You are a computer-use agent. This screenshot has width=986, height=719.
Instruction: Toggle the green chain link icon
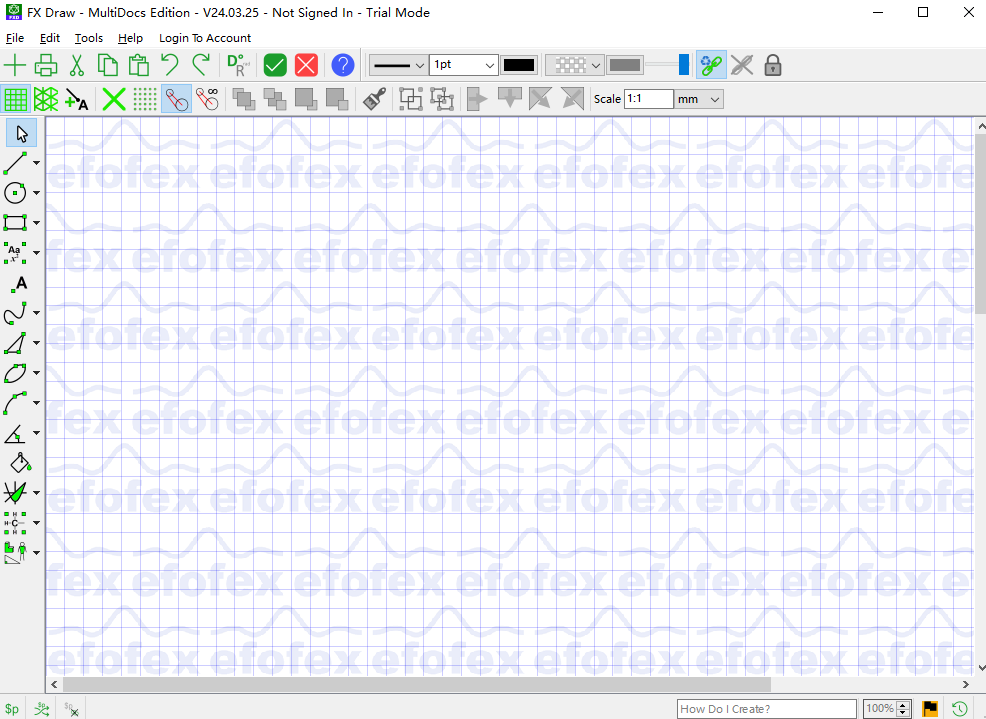click(x=711, y=65)
